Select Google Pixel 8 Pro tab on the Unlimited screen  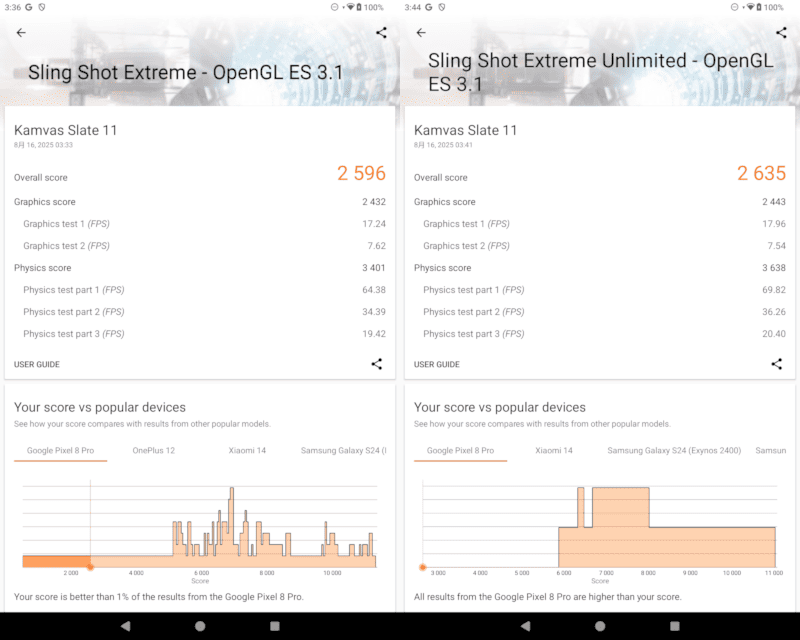click(x=460, y=451)
